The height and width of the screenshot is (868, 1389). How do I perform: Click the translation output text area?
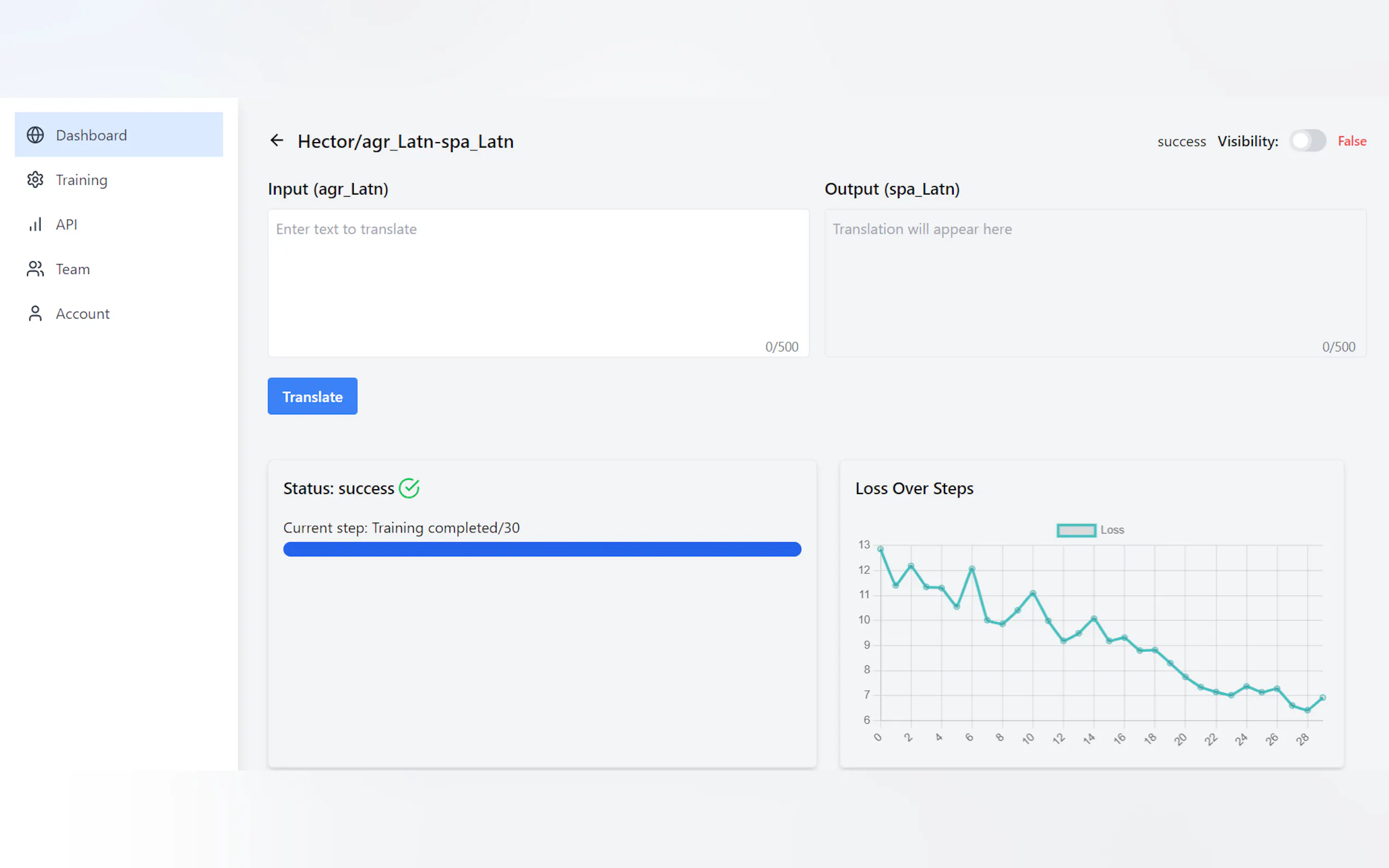pyautogui.click(x=1094, y=283)
